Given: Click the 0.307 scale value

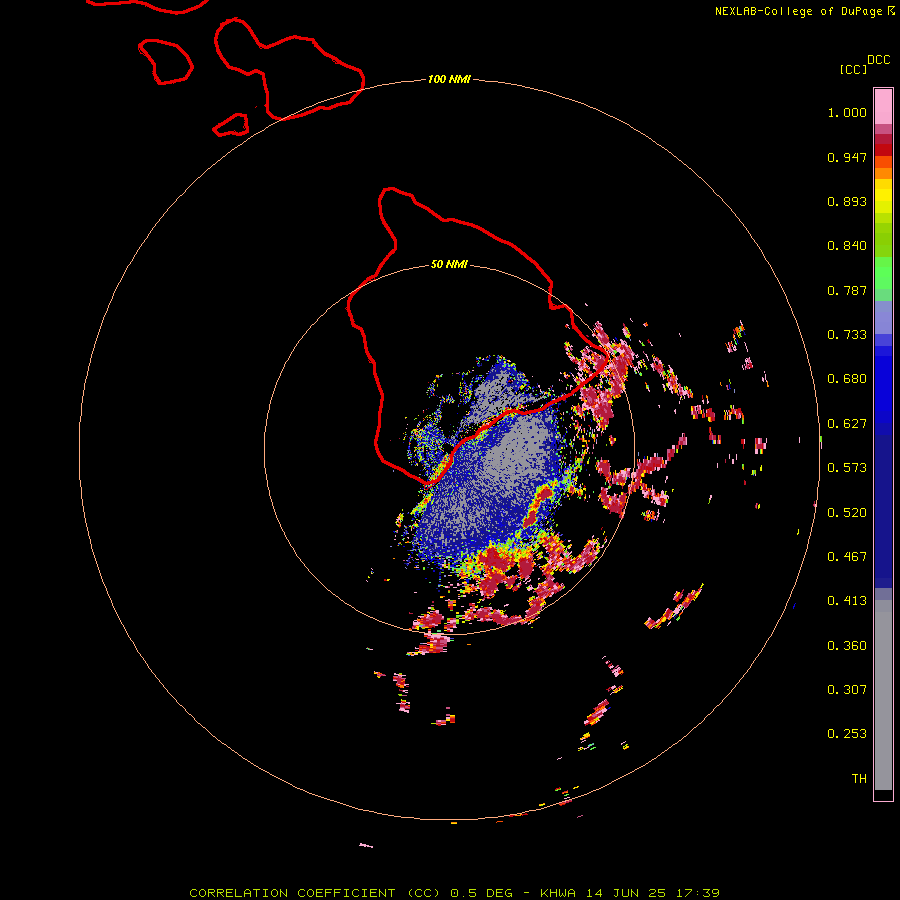Looking at the screenshot, I should click(x=847, y=690).
